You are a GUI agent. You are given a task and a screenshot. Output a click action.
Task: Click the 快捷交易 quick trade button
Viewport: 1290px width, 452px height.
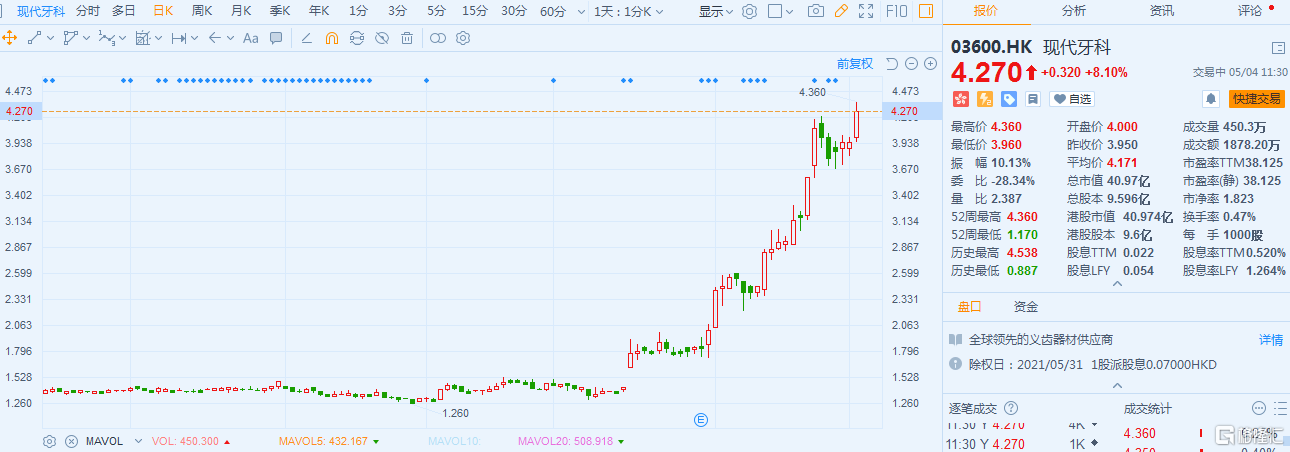click(1256, 99)
